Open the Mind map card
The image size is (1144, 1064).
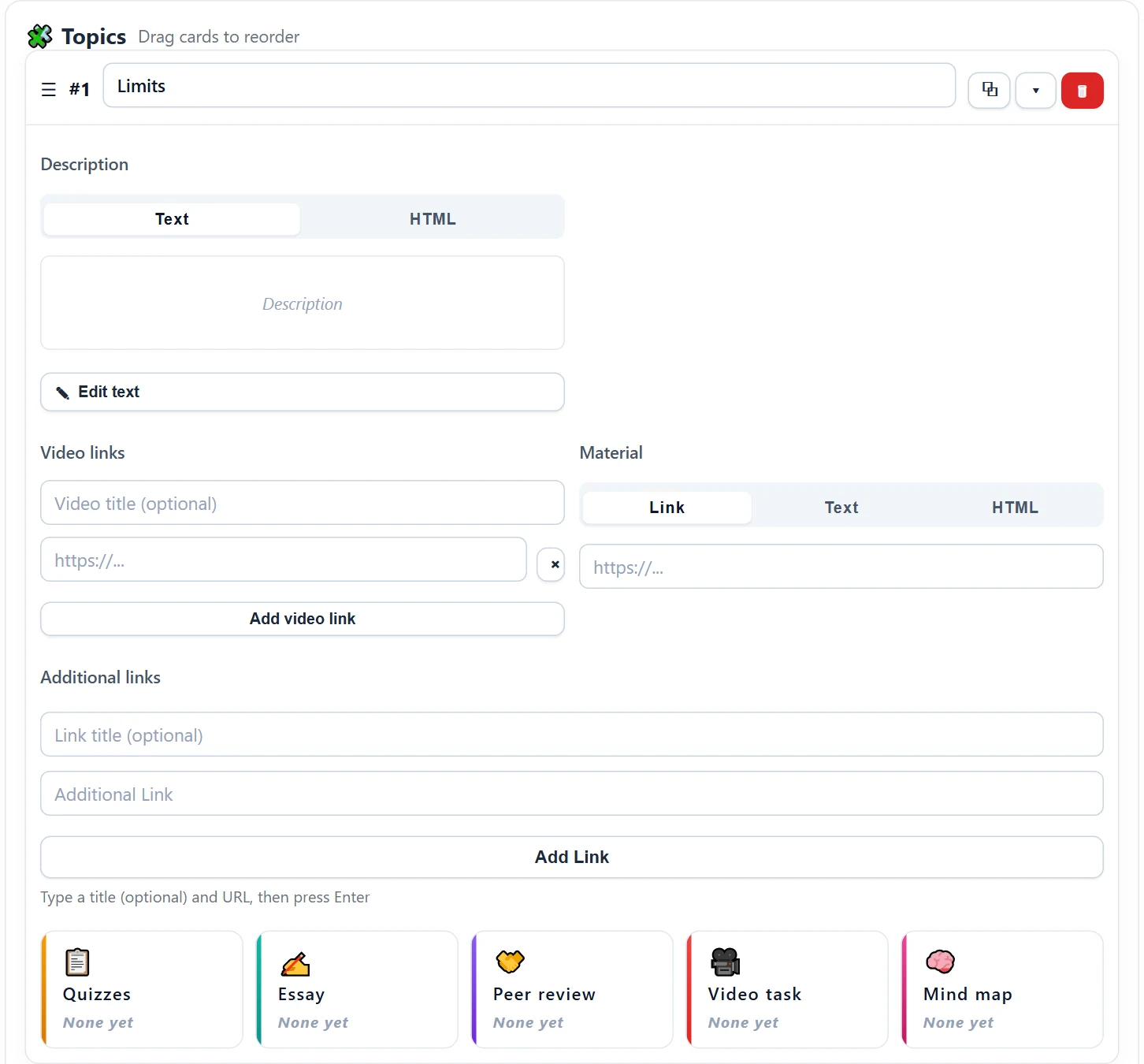pyautogui.click(x=1002, y=989)
